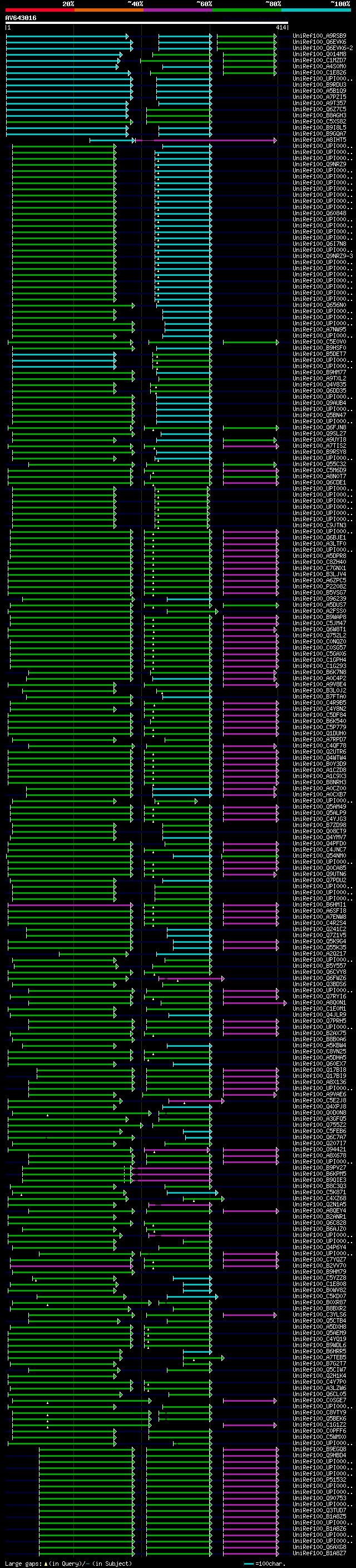This screenshot has width=356, height=1568.
Task: Select the UniRef100_Q6FJN8 row label
Action: [x=319, y=428]
